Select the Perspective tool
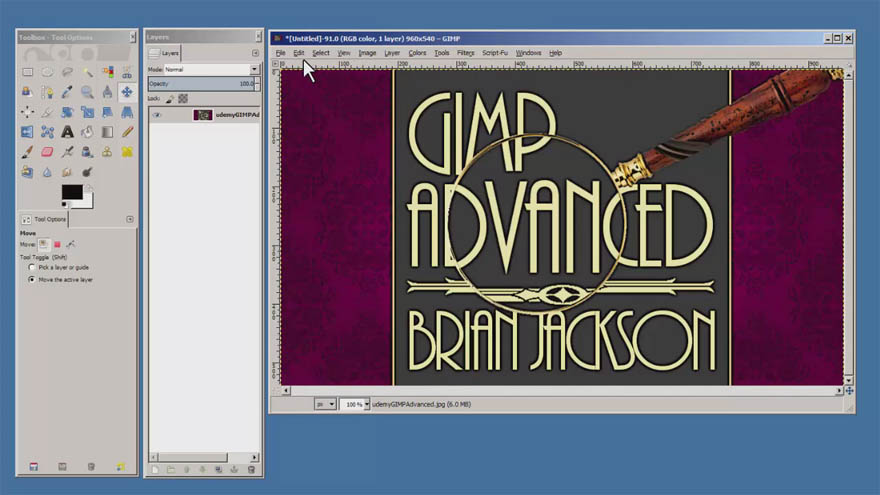 pyautogui.click(x=127, y=112)
